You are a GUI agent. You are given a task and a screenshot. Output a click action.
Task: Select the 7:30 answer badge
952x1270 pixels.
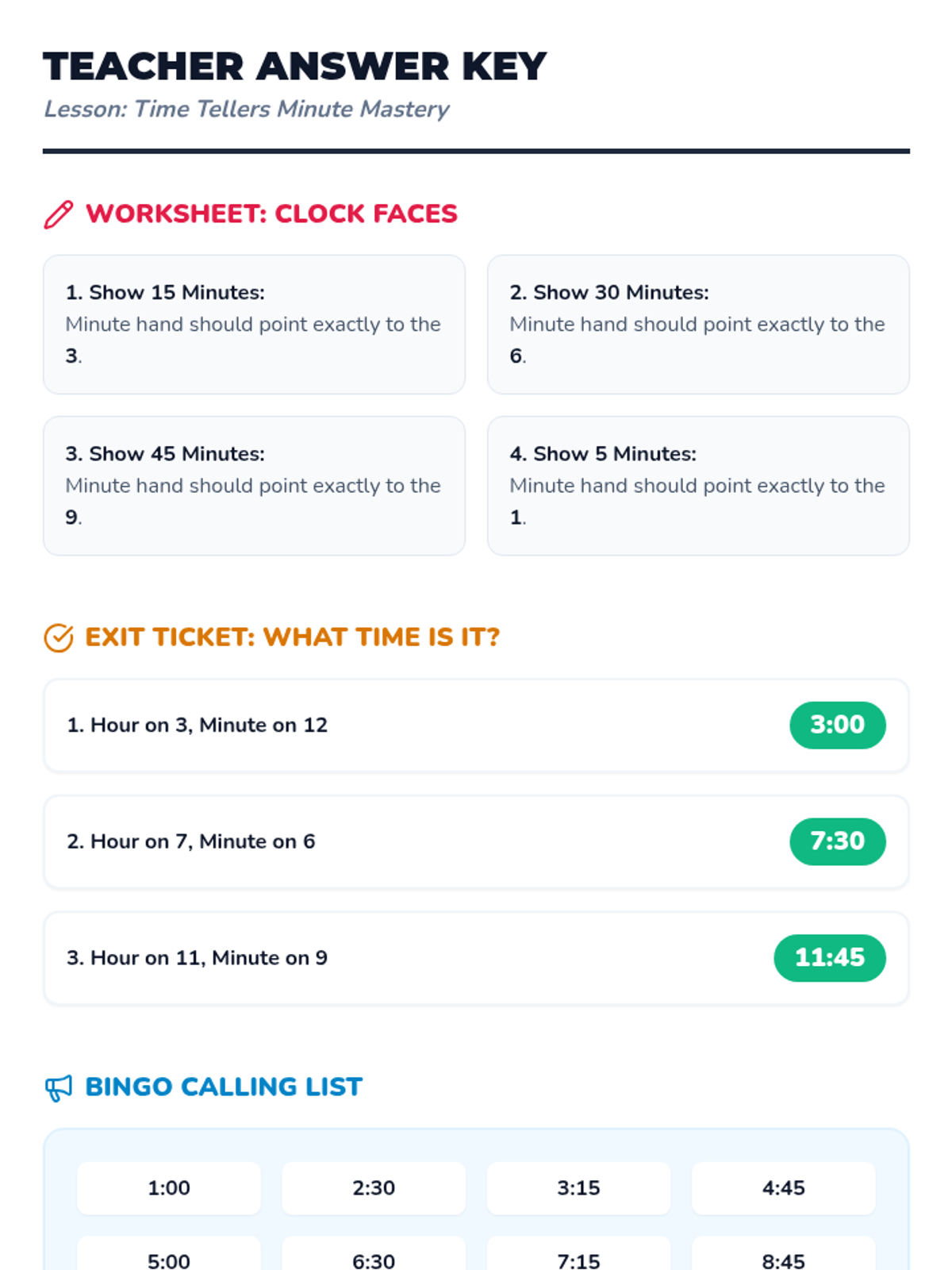(837, 841)
